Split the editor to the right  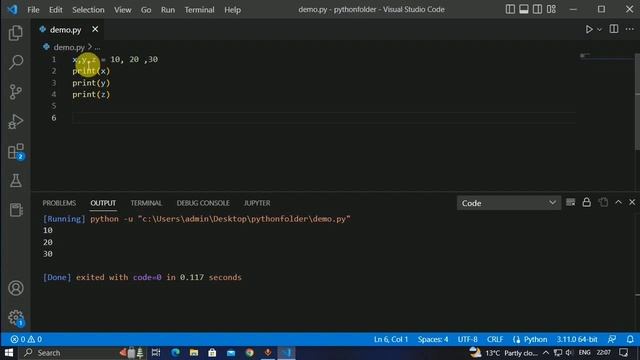[x=613, y=29]
